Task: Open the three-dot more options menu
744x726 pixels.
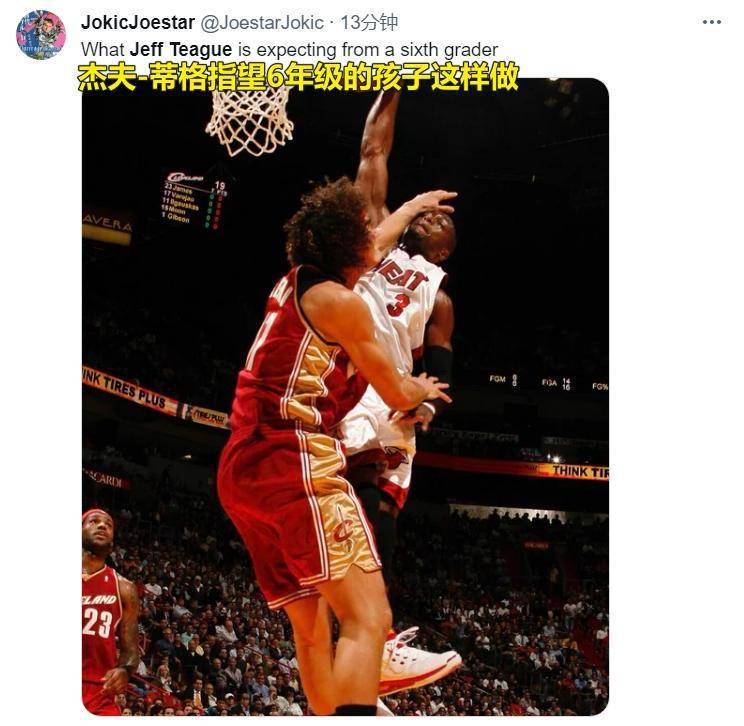Action: 712,22
